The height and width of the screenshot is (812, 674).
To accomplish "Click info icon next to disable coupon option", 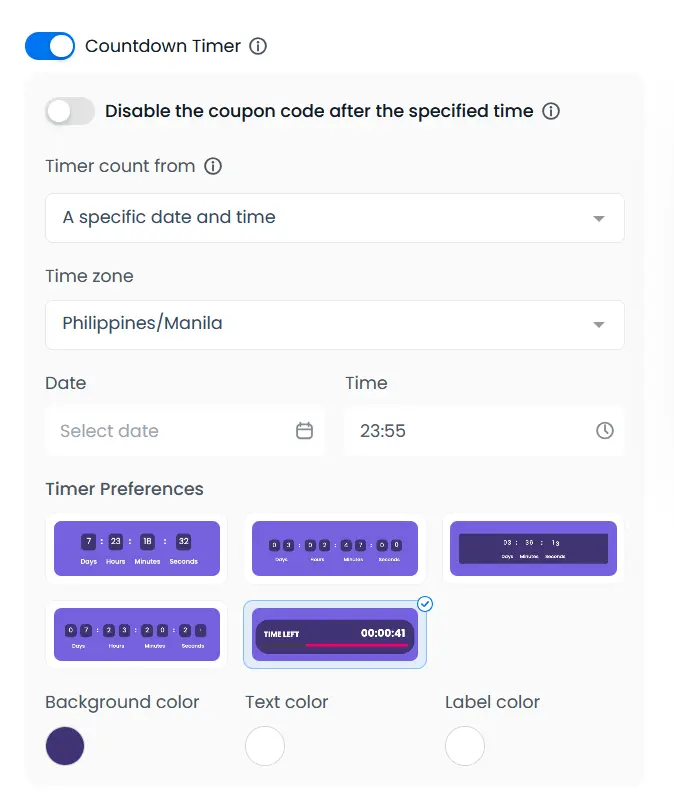I will [x=551, y=111].
